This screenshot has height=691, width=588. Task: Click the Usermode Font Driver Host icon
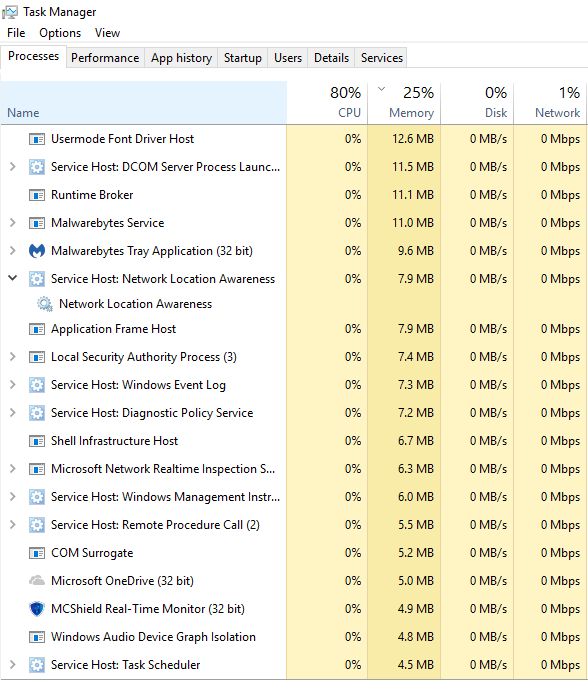pyautogui.click(x=37, y=139)
